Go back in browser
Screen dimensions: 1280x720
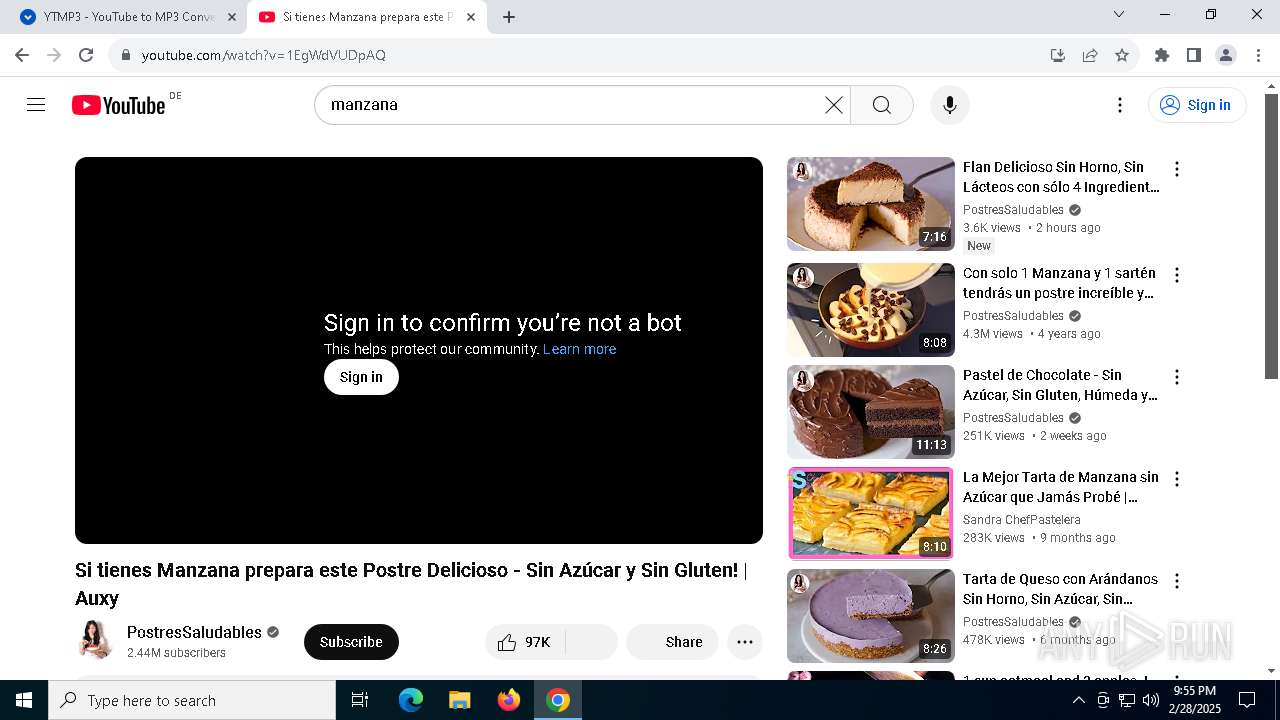click(x=22, y=55)
